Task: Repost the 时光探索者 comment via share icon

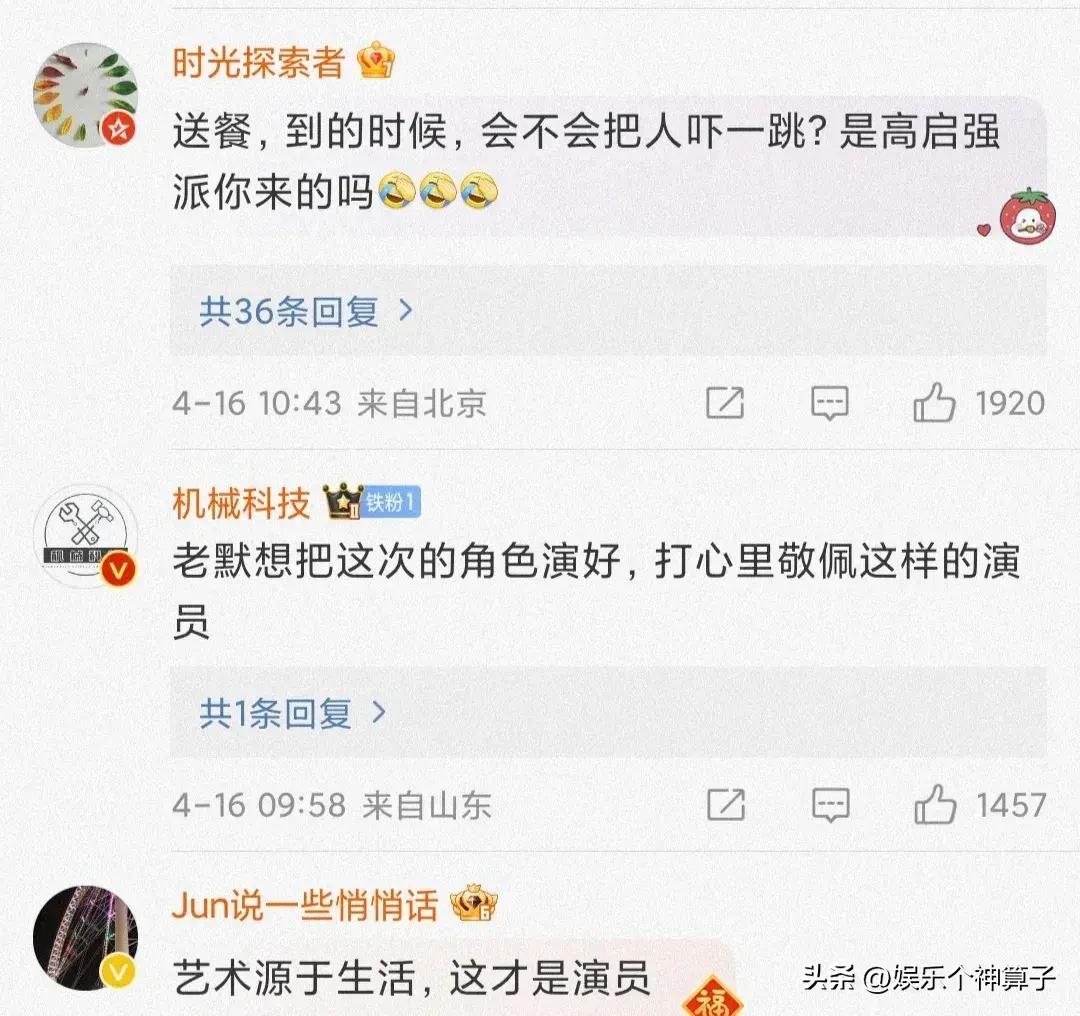Action: pyautogui.click(x=725, y=402)
